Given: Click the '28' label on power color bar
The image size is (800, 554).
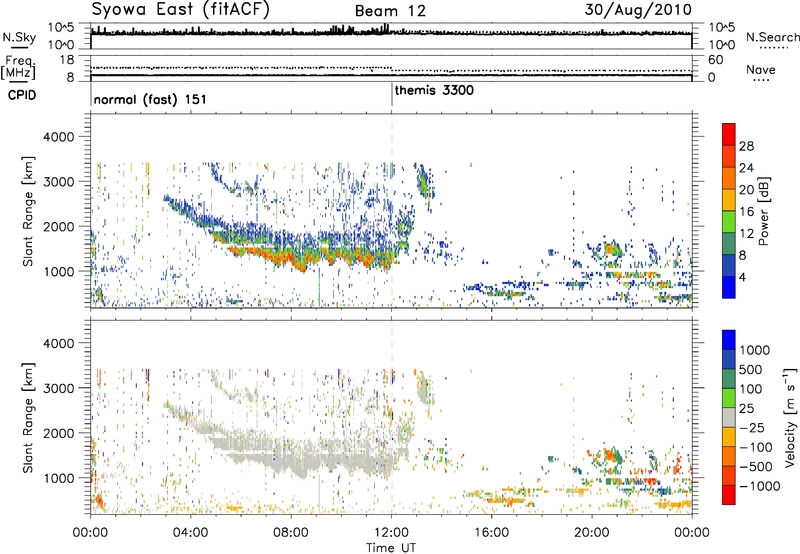Looking at the screenshot, I should pyautogui.click(x=746, y=146).
